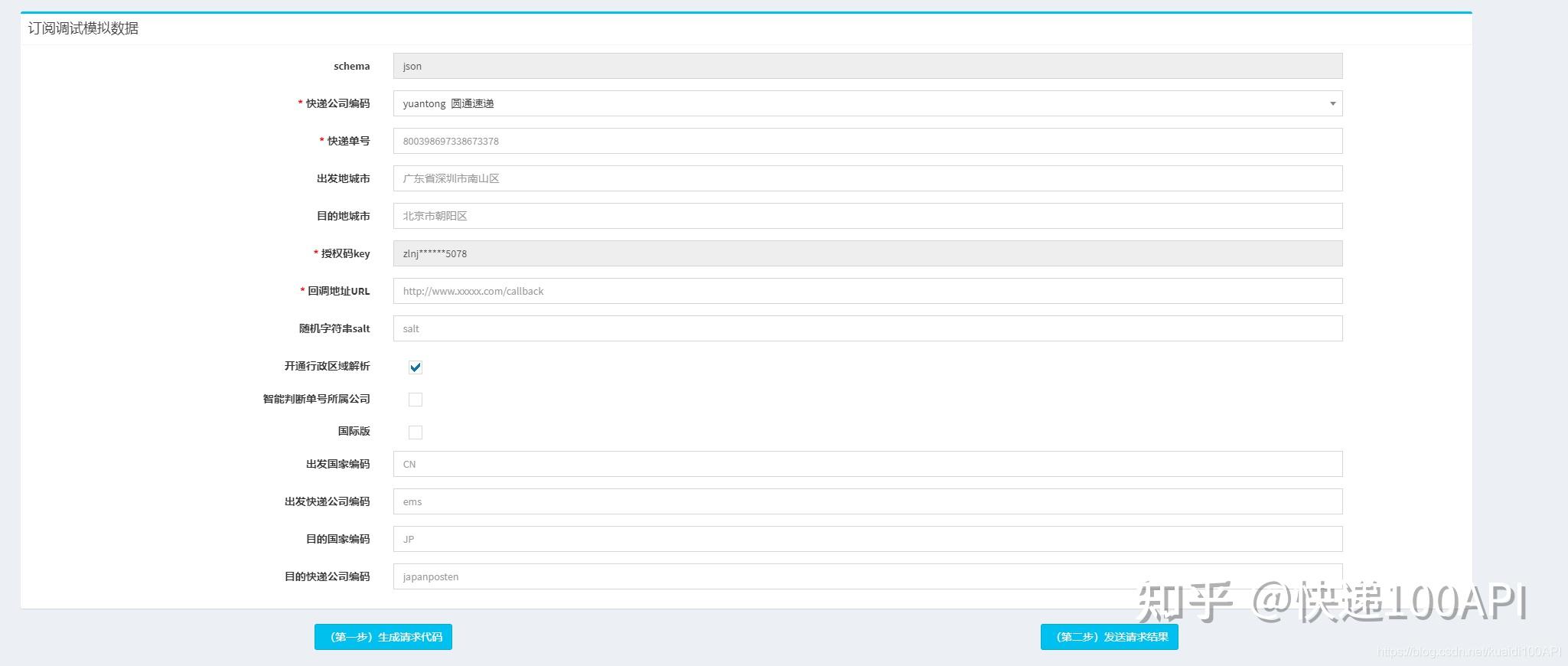Click the 出发国家编码 field showing CN
Image resolution: width=1568 pixels, height=666 pixels.
(868, 464)
